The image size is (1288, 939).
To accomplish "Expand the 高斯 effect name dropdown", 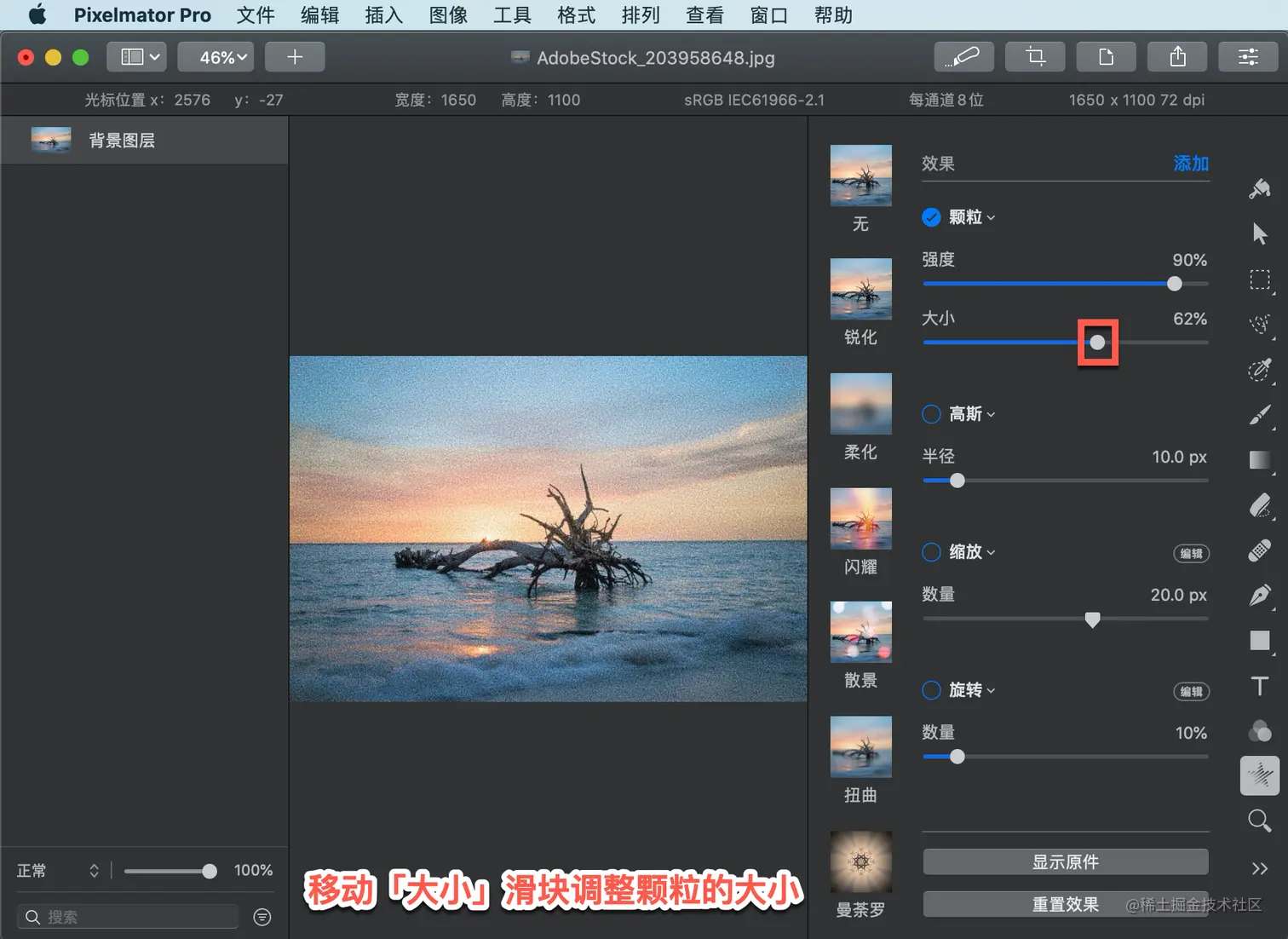I will point(972,414).
